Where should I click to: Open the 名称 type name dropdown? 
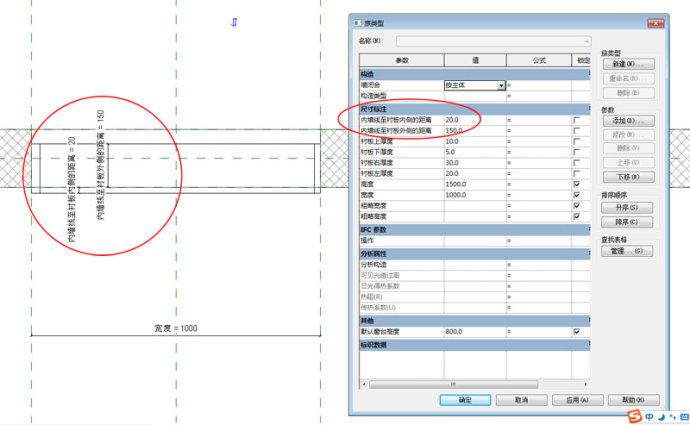click(x=586, y=41)
